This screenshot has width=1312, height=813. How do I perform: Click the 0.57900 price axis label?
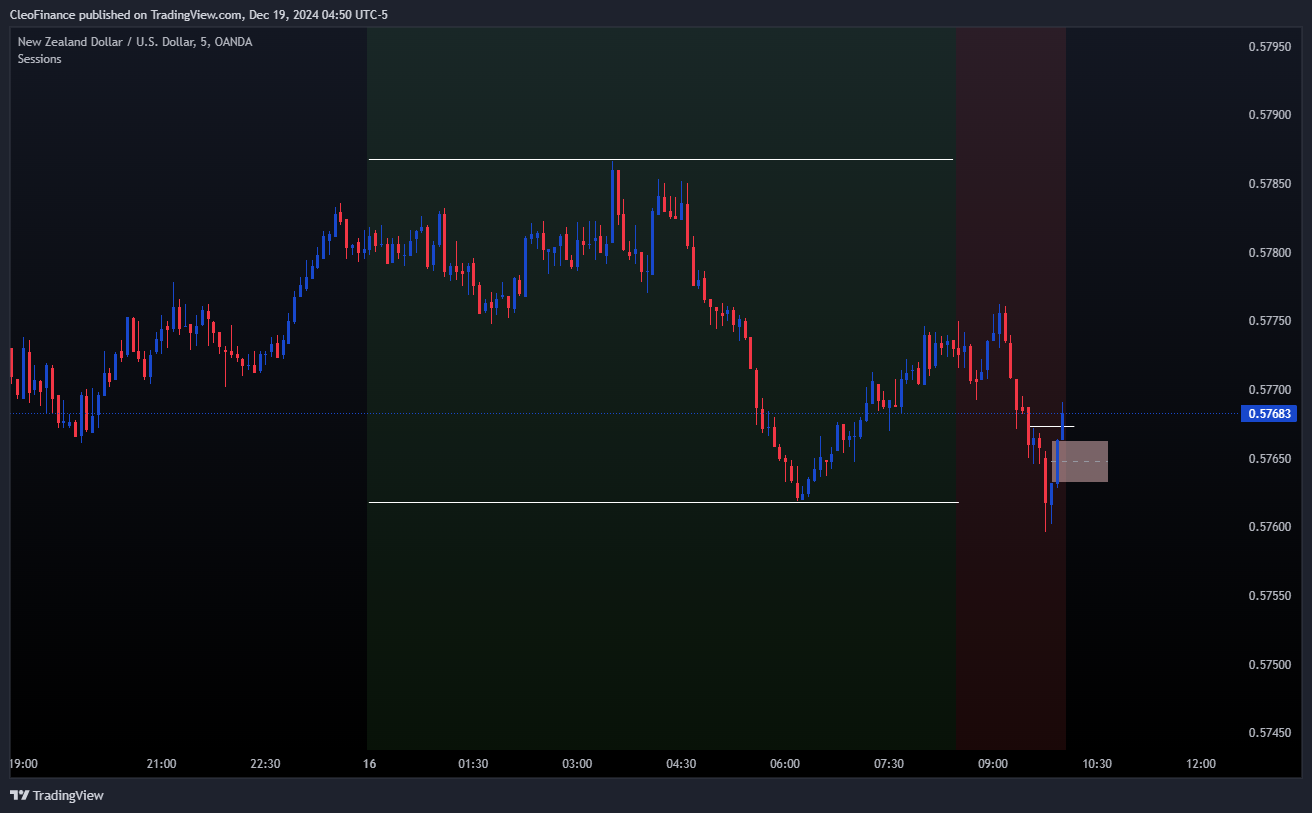coord(1268,115)
